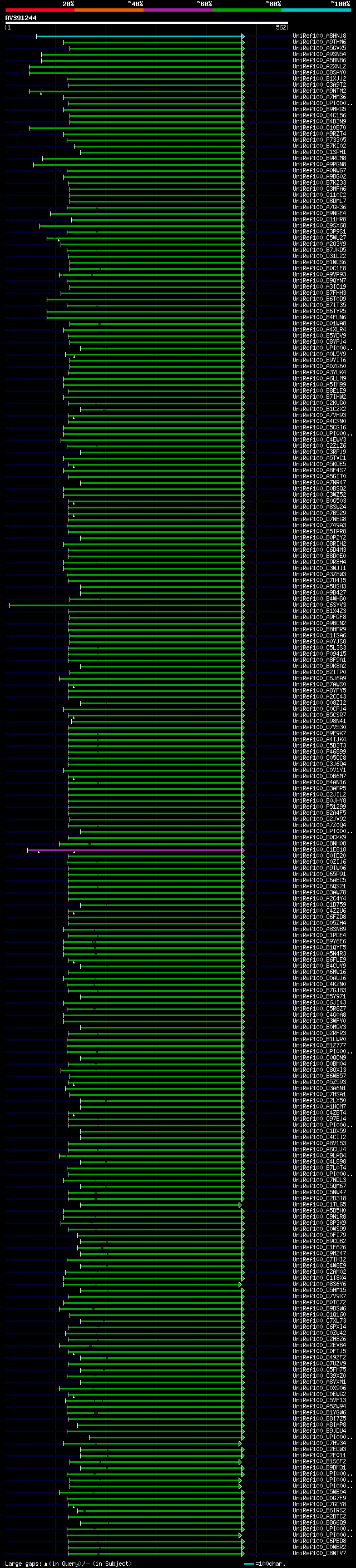Select the query name AV391244
The width and height of the screenshot is (356, 1568).
(x=21, y=18)
